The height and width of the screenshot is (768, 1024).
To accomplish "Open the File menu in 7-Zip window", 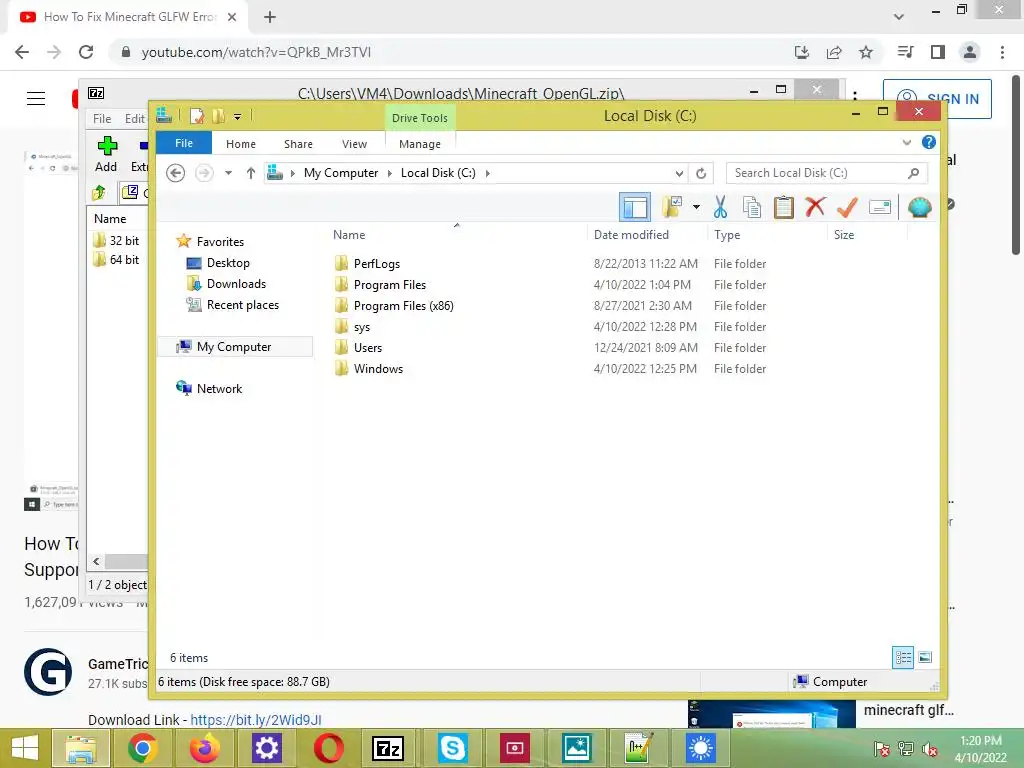I will pyautogui.click(x=102, y=119).
